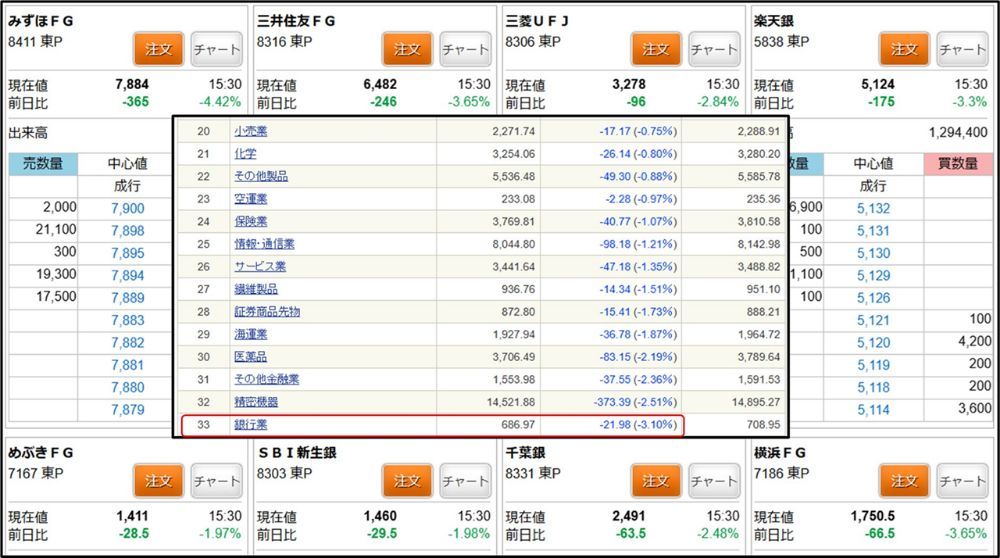
Task: Open the チャート button for 楽天銀
Action: coord(962,49)
